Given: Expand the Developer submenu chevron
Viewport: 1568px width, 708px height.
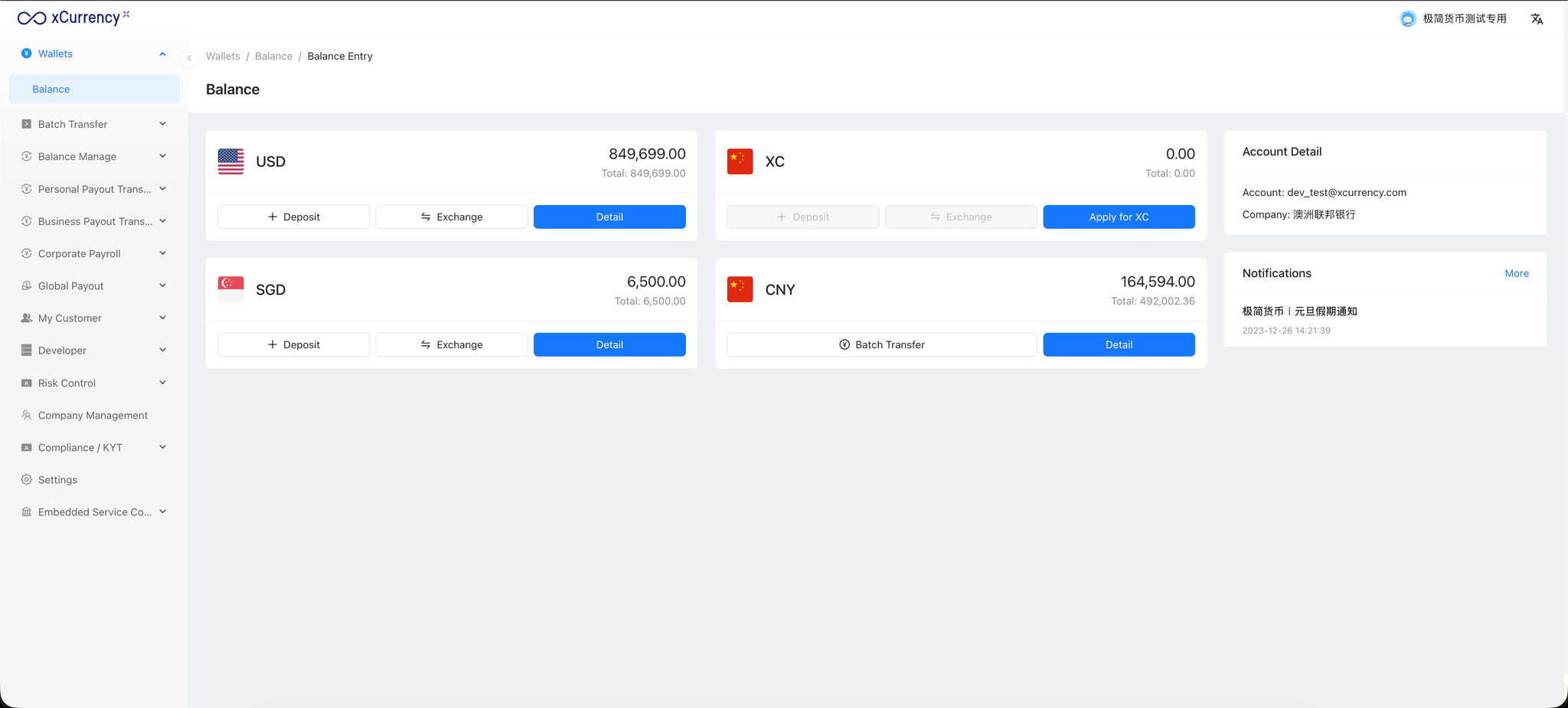Looking at the screenshot, I should tap(162, 351).
